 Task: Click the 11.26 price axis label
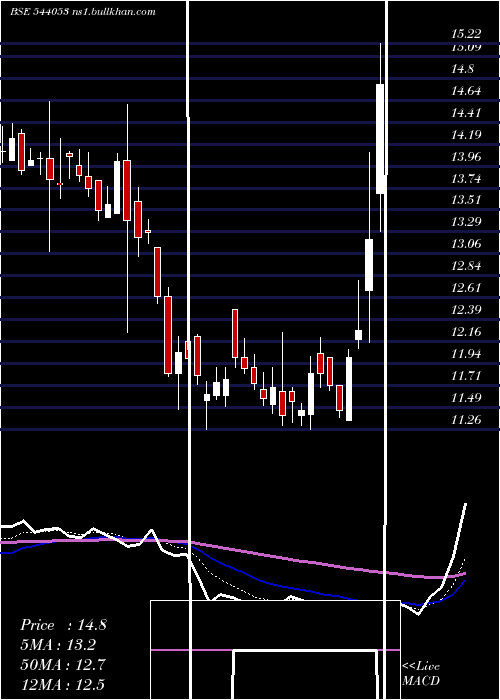(x=466, y=419)
